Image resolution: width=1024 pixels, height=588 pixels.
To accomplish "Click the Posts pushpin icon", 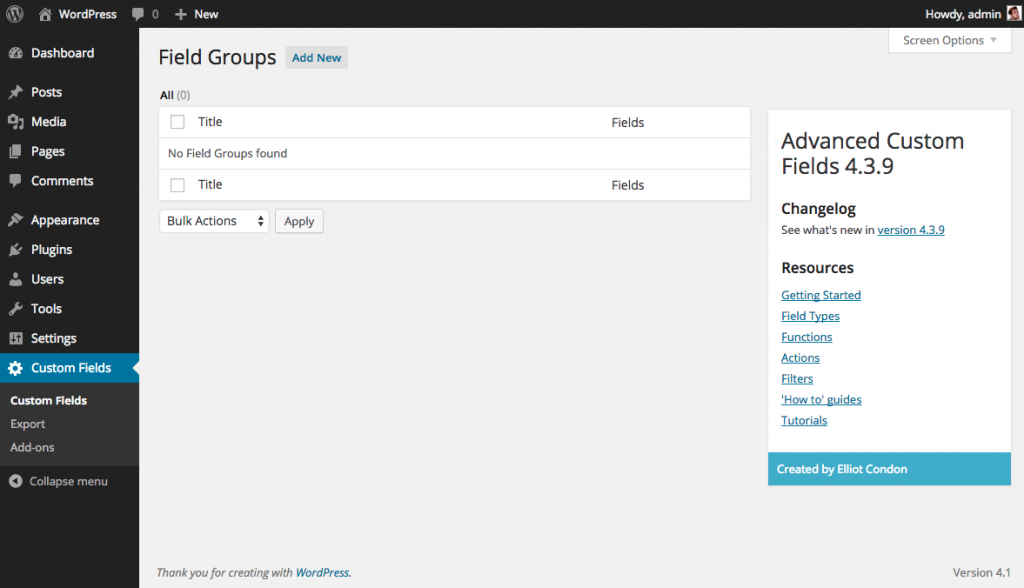I will [x=17, y=91].
